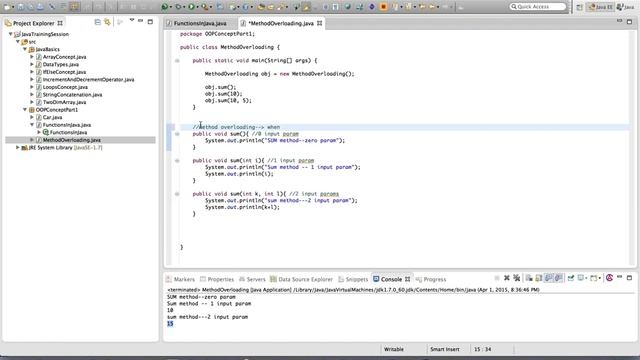This screenshot has width=640, height=360.
Task: Click Remove Launch icon in Console
Action: pyautogui.click(x=507, y=278)
